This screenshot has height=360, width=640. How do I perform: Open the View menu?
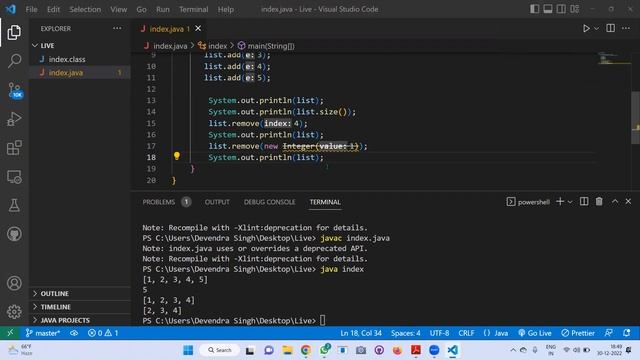118,9
